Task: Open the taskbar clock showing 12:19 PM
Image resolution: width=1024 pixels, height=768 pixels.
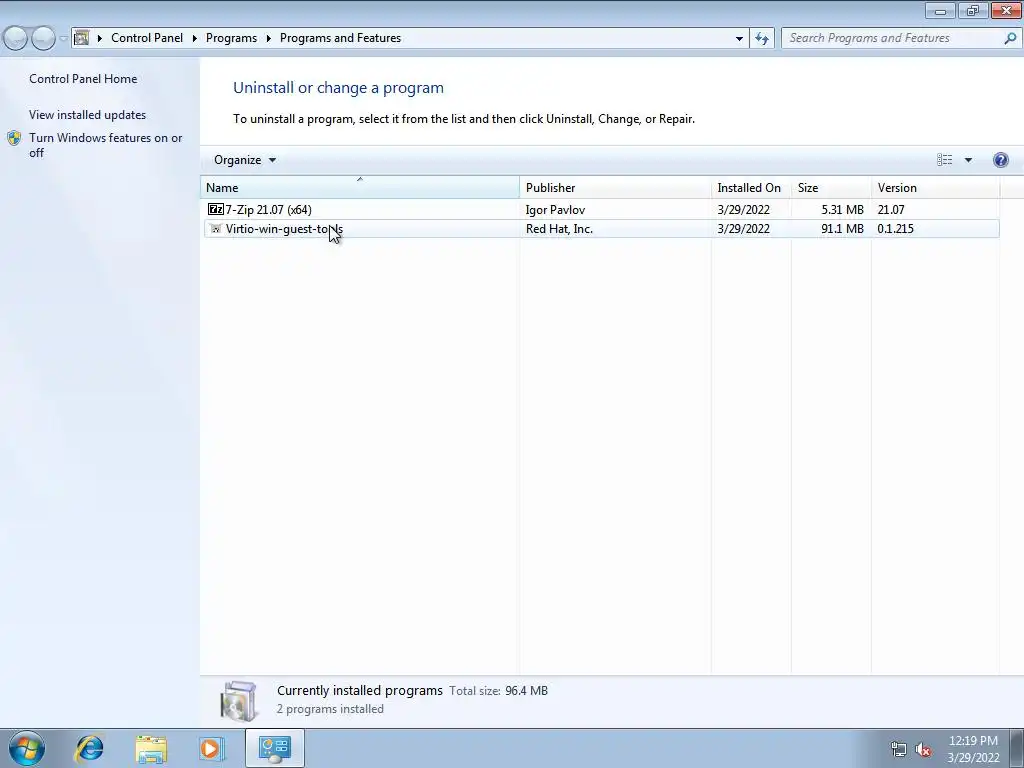Action: click(x=973, y=749)
